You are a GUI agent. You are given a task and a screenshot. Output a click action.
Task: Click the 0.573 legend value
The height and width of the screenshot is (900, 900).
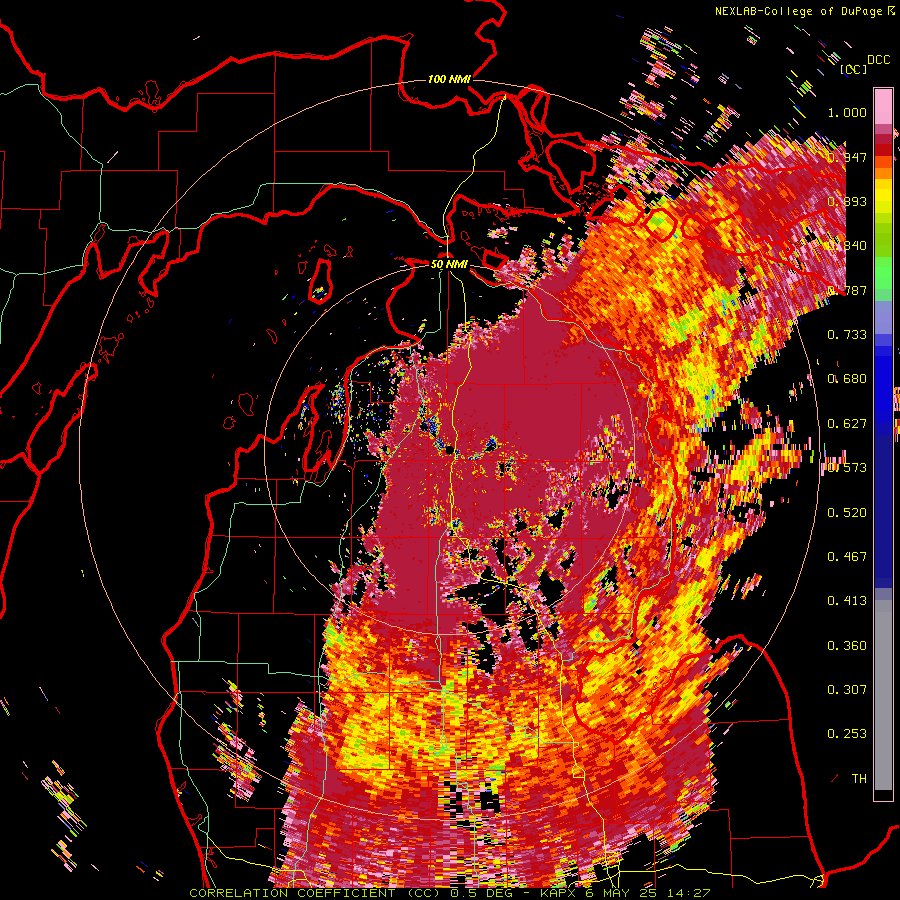click(847, 468)
